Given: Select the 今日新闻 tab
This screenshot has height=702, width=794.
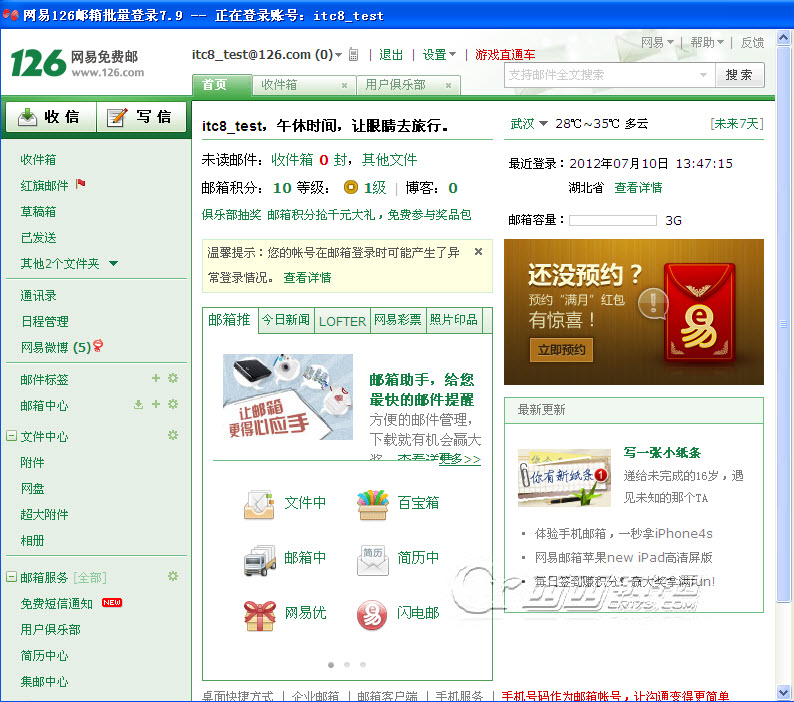Looking at the screenshot, I should 286,320.
